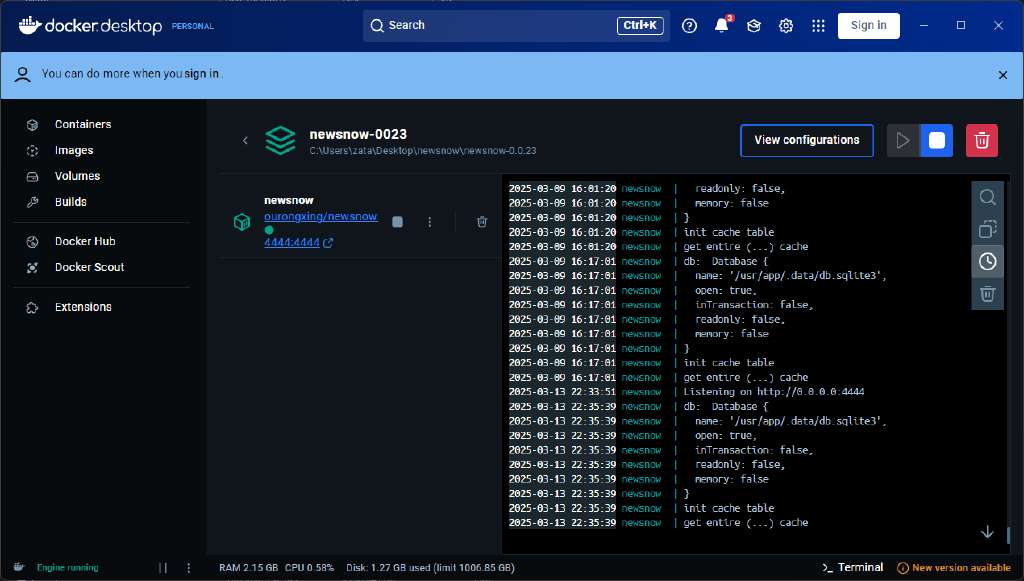The width and height of the screenshot is (1024, 581).
Task: Open the Images section
Action: tap(74, 150)
